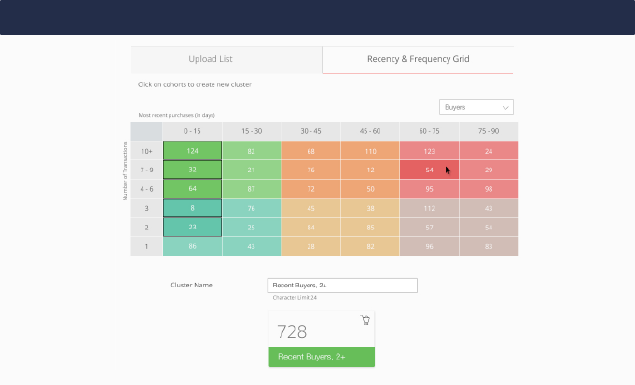This screenshot has height=385, width=635.
Task: Click the green Recent Buyers, 2+ cluster label
Action: (322, 357)
